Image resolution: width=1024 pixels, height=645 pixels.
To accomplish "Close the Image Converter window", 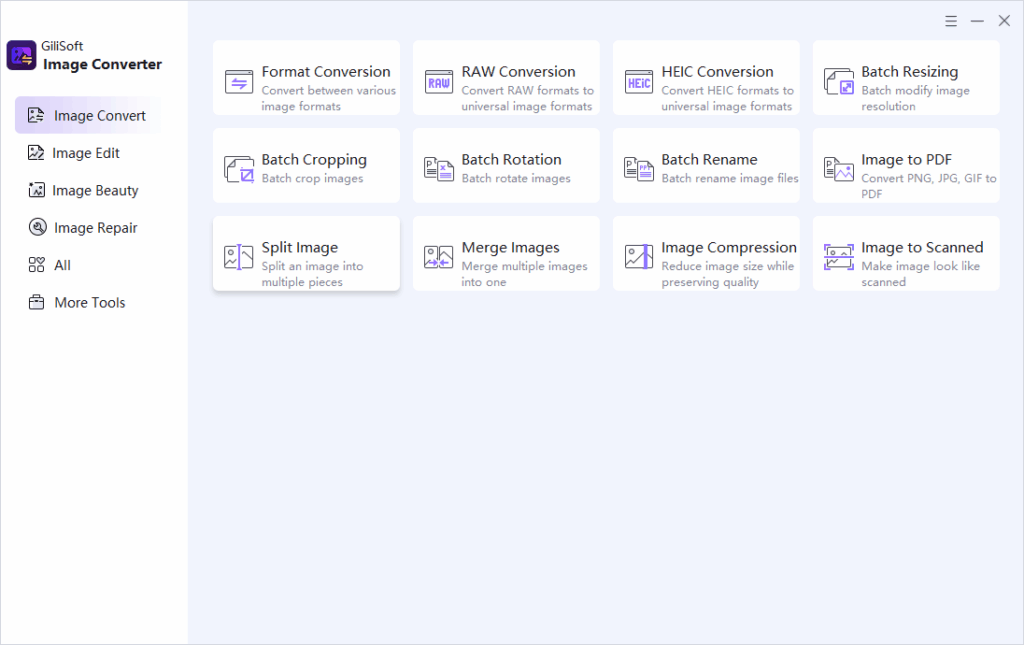I will click(1004, 22).
